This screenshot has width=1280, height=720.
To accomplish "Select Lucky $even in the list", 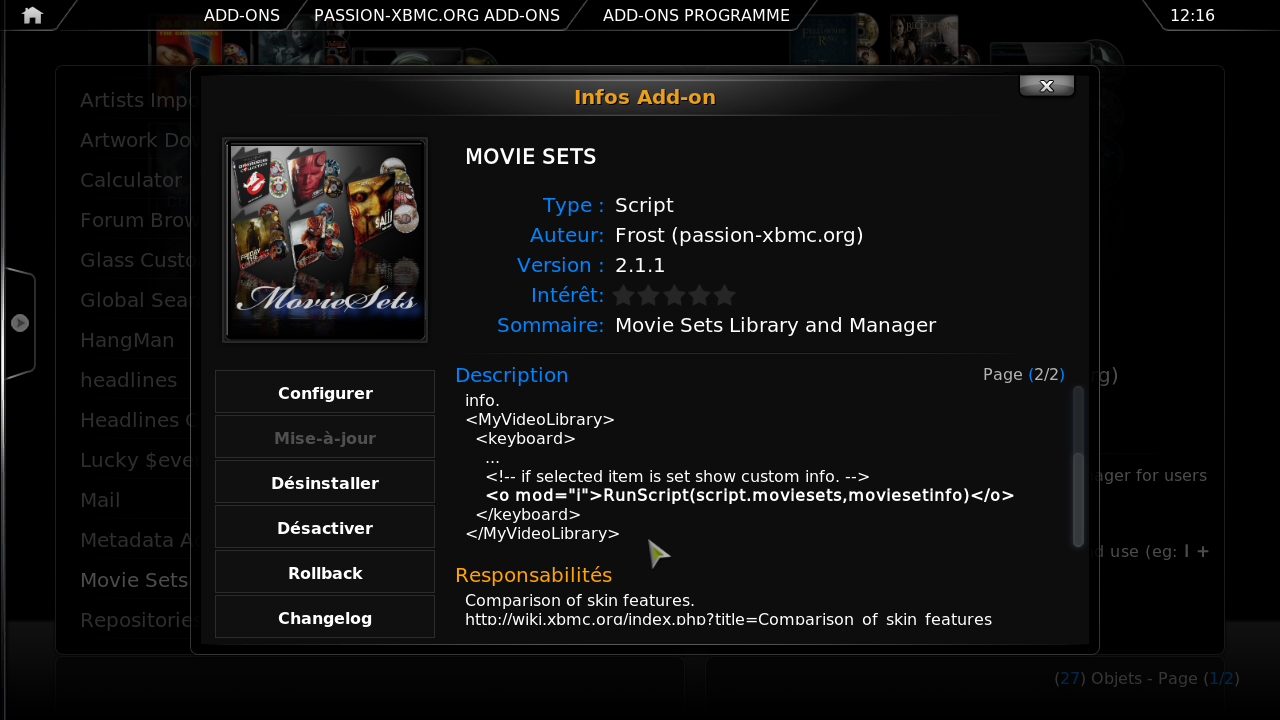I will [135, 460].
